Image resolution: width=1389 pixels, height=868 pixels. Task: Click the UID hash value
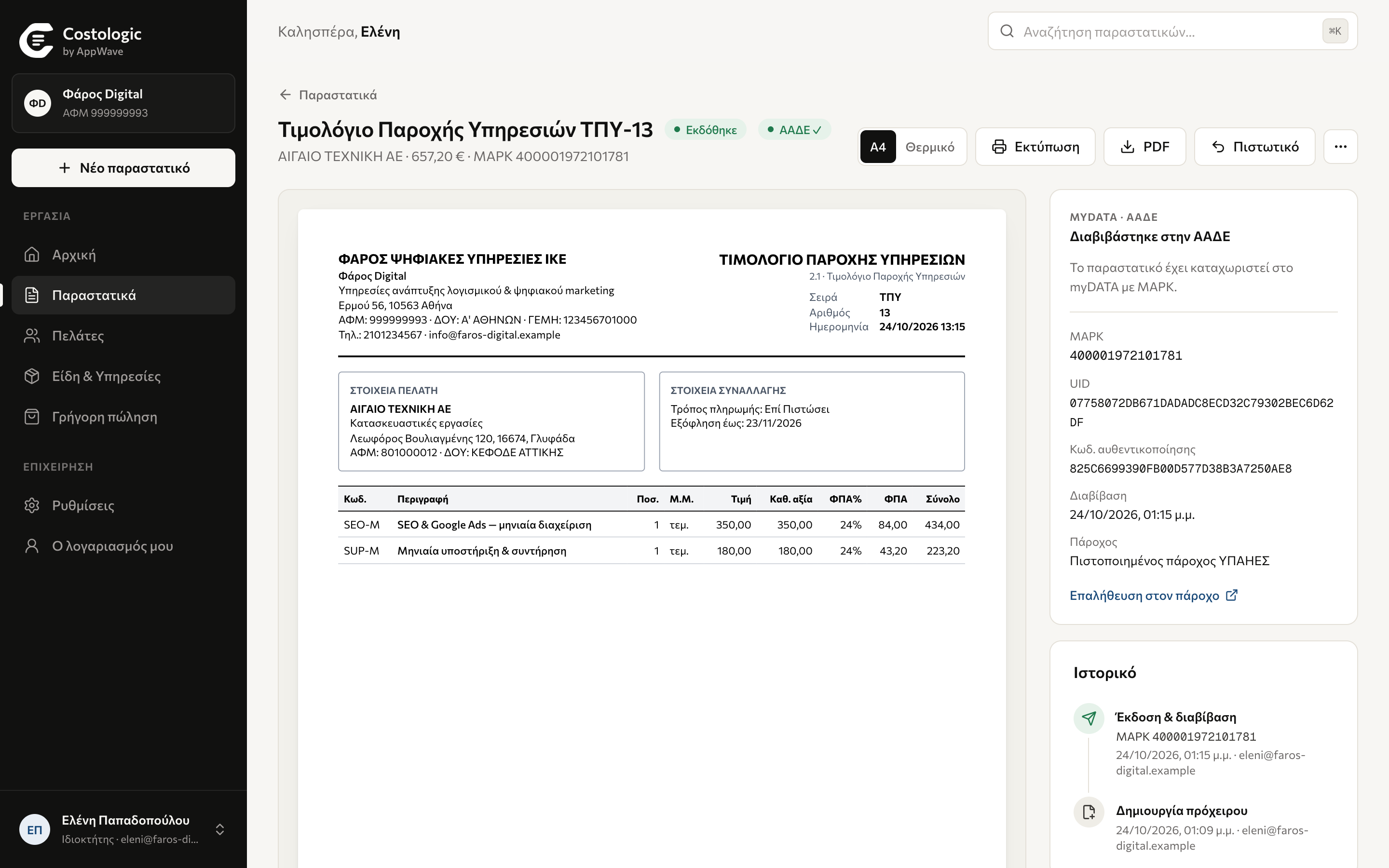[x=1201, y=412]
